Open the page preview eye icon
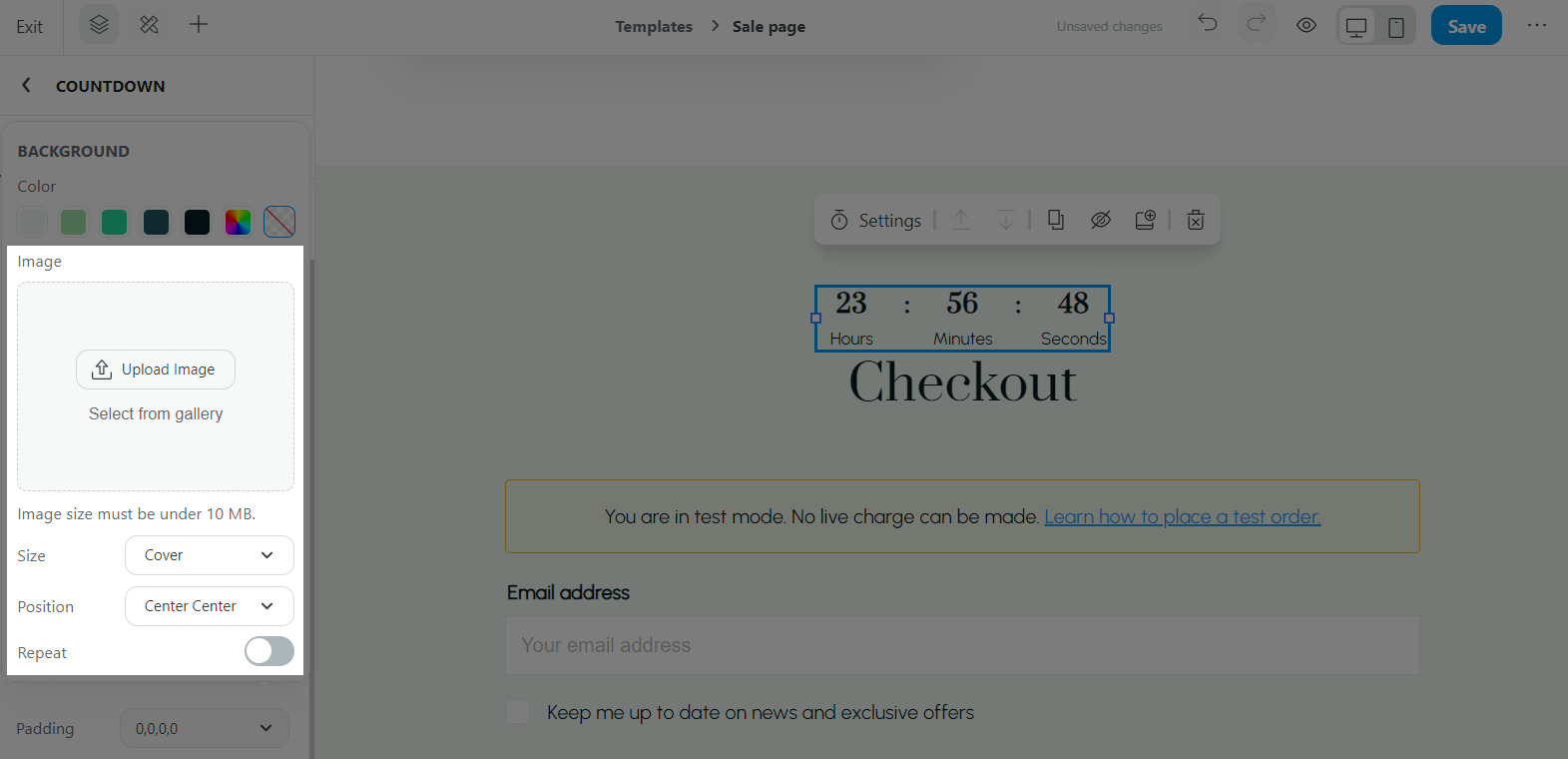This screenshot has height=759, width=1568. coord(1306,26)
